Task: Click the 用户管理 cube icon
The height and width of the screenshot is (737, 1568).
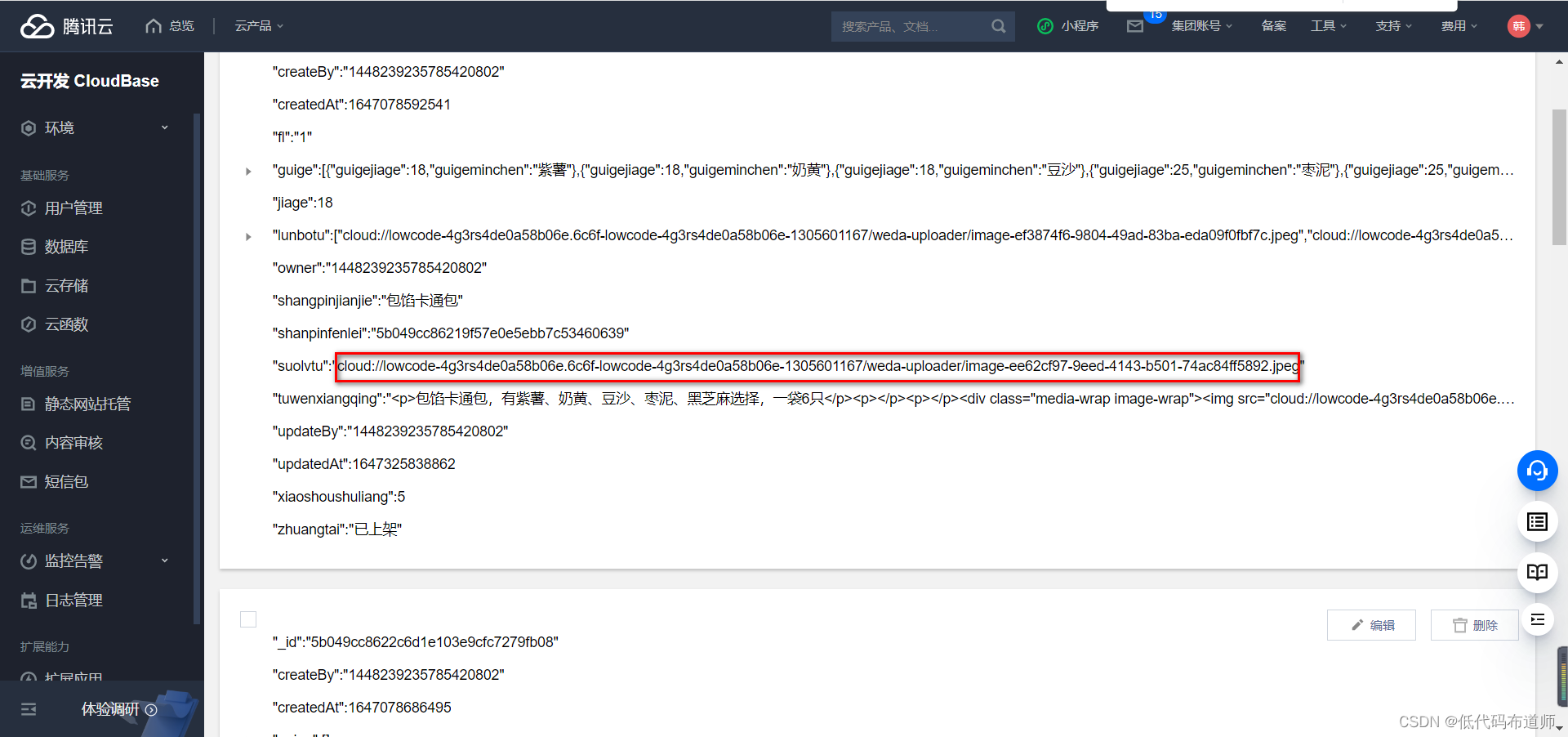Action: (x=29, y=208)
